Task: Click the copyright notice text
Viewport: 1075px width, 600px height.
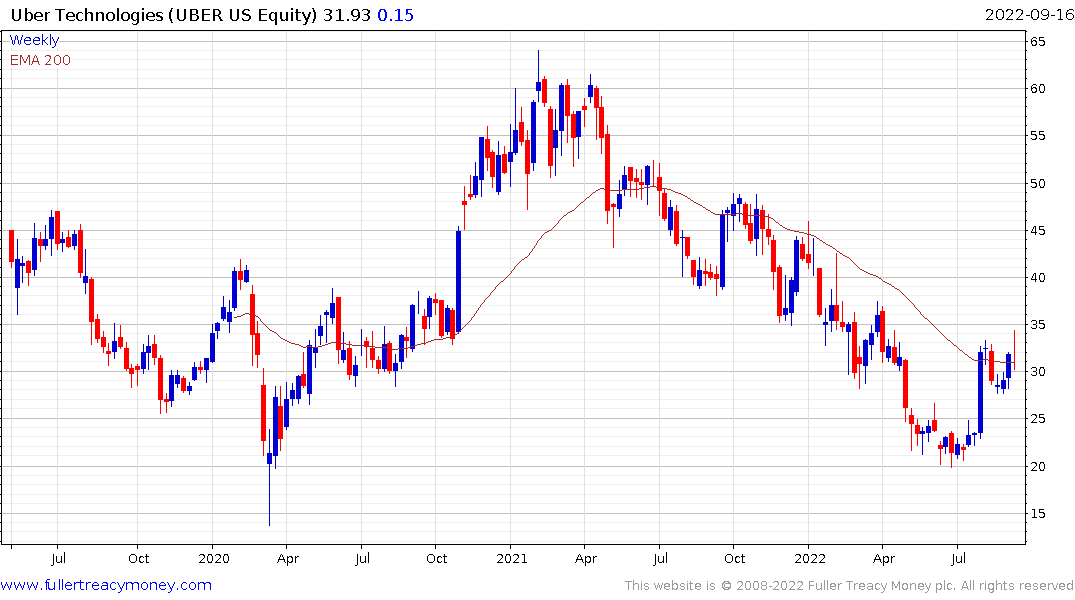Action: pos(849,586)
